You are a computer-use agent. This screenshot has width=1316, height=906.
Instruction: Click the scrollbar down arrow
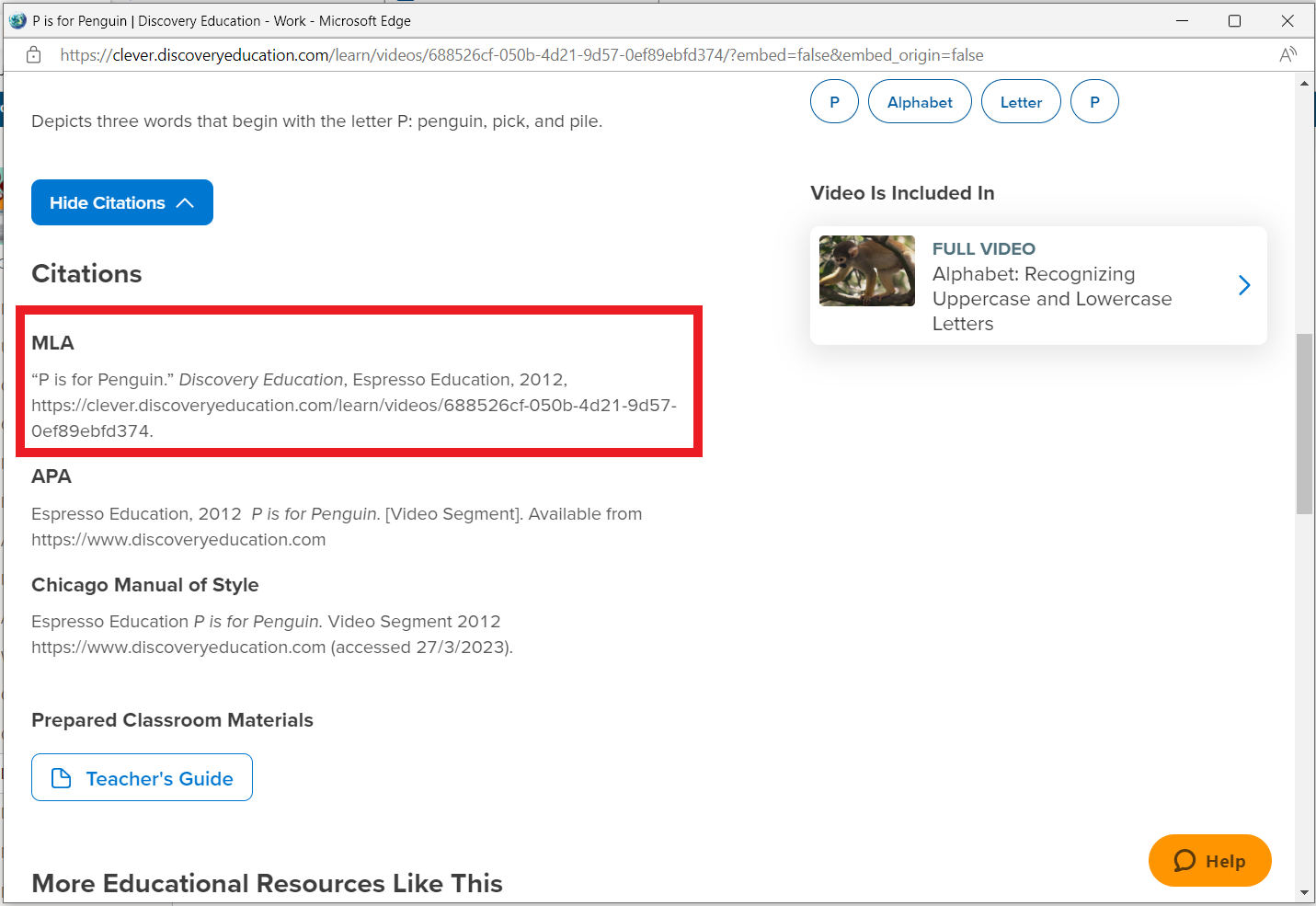(x=1304, y=892)
